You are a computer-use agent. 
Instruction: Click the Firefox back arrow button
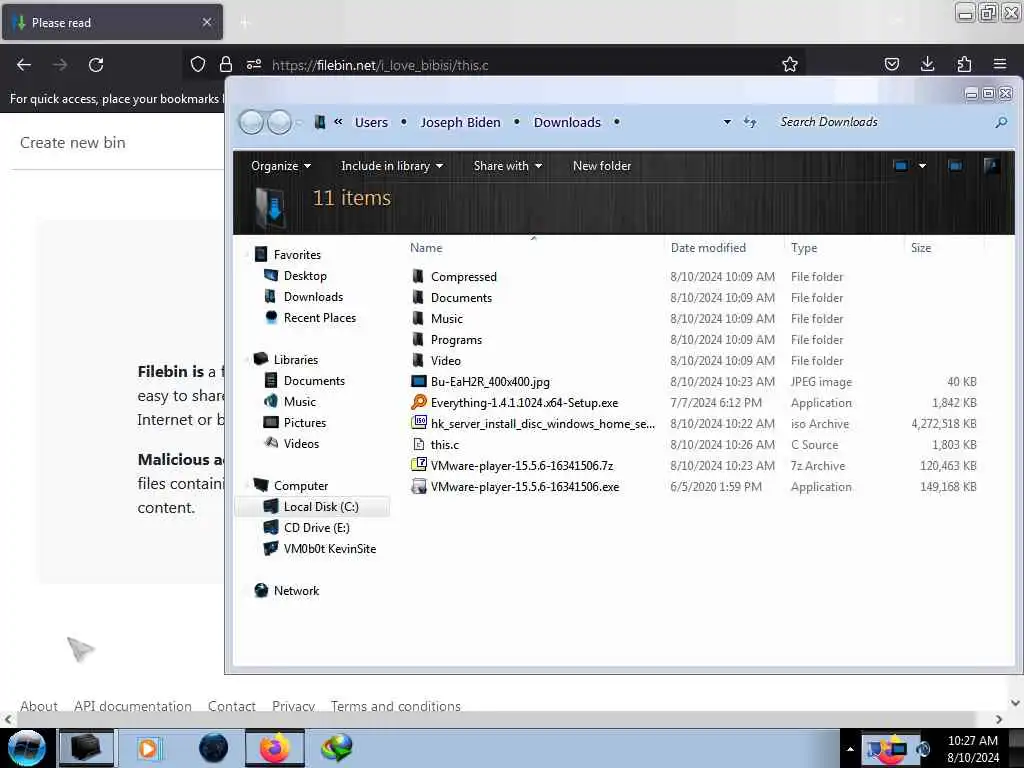point(24,65)
